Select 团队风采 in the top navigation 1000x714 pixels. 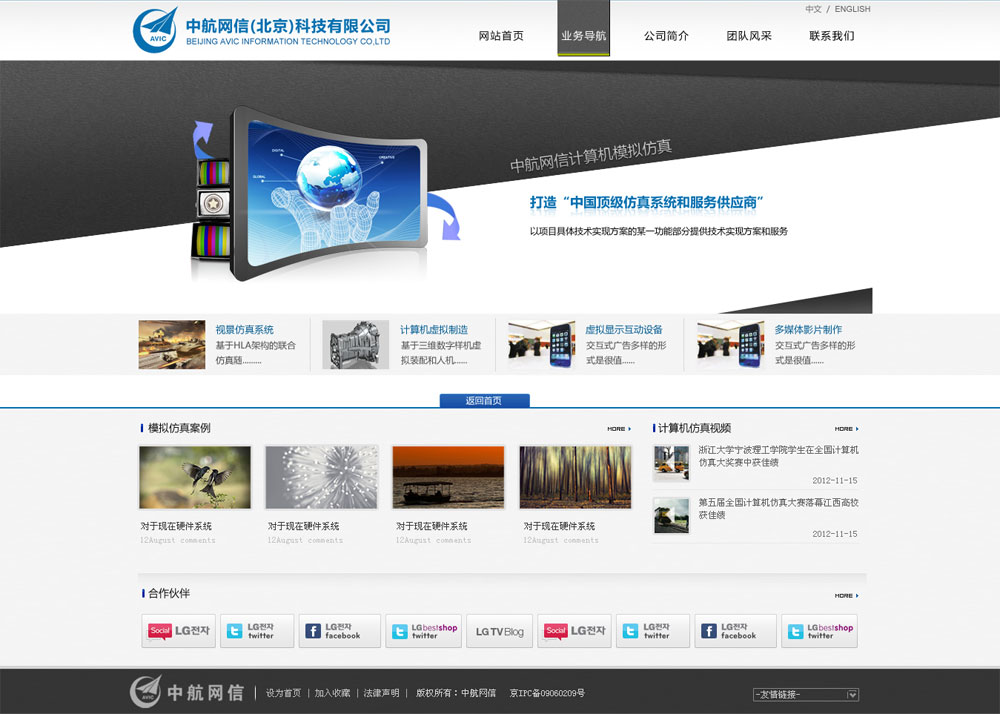click(751, 35)
